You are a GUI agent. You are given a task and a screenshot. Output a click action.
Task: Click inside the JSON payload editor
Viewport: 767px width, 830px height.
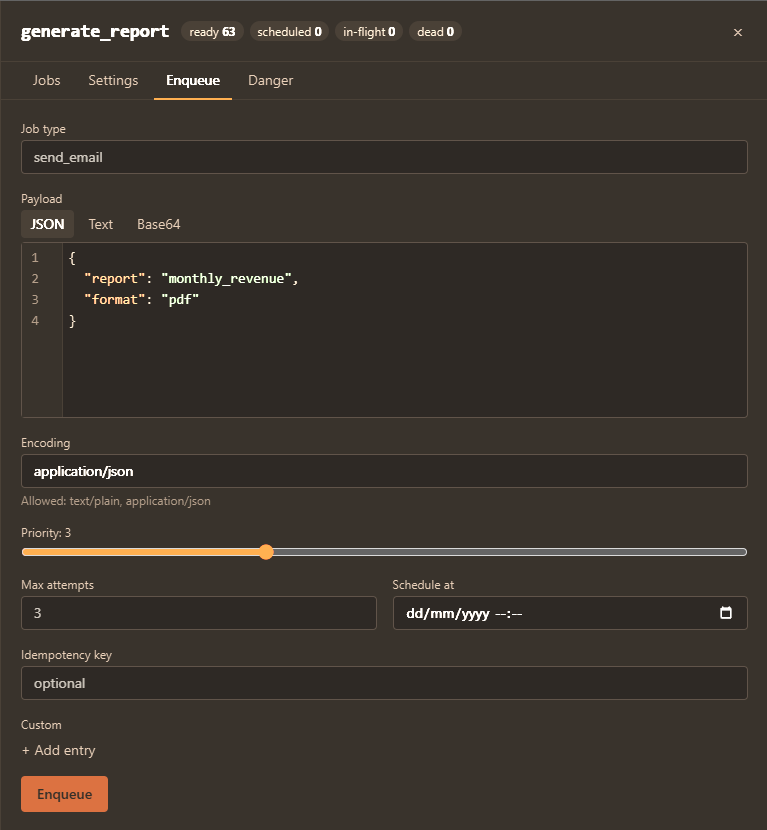click(x=404, y=329)
